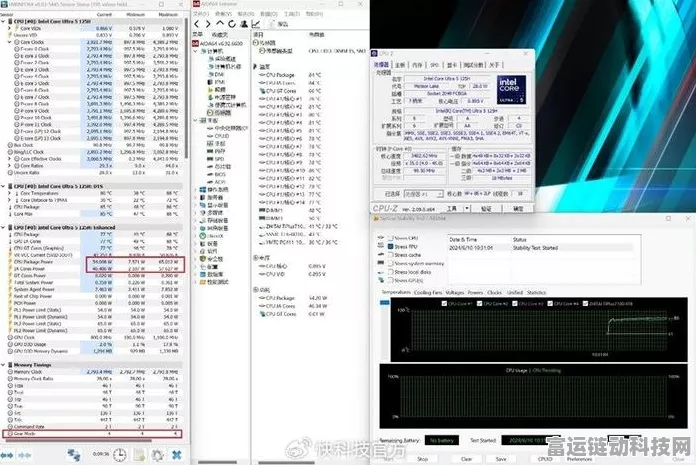The width and height of the screenshot is (696, 465).
Task: Switch to the 主板 tab in CPU-Z
Action: point(400,65)
